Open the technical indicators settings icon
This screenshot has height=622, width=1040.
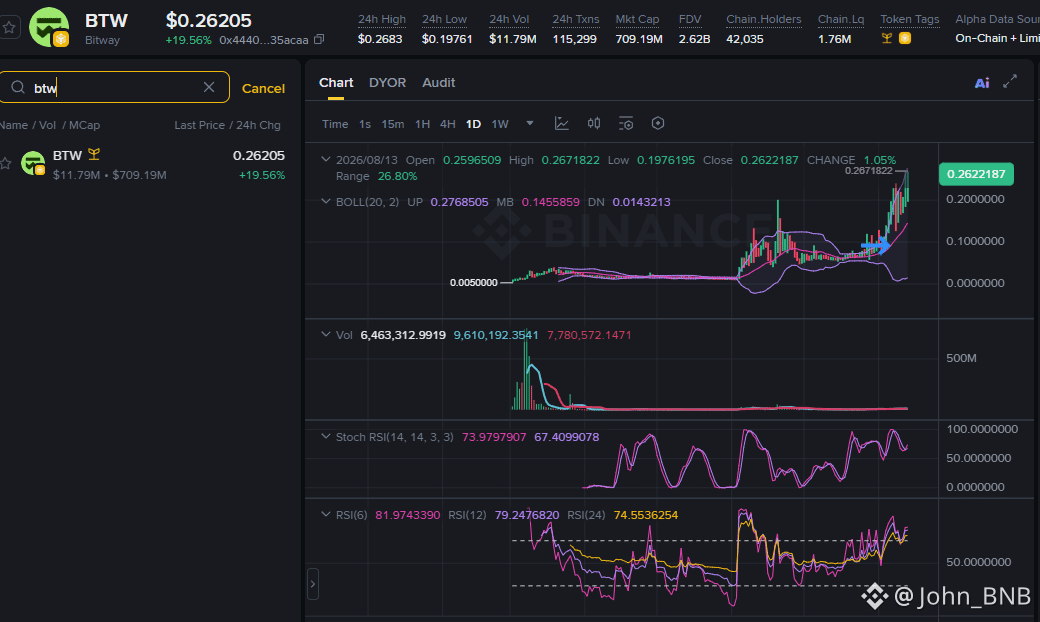(x=625, y=123)
